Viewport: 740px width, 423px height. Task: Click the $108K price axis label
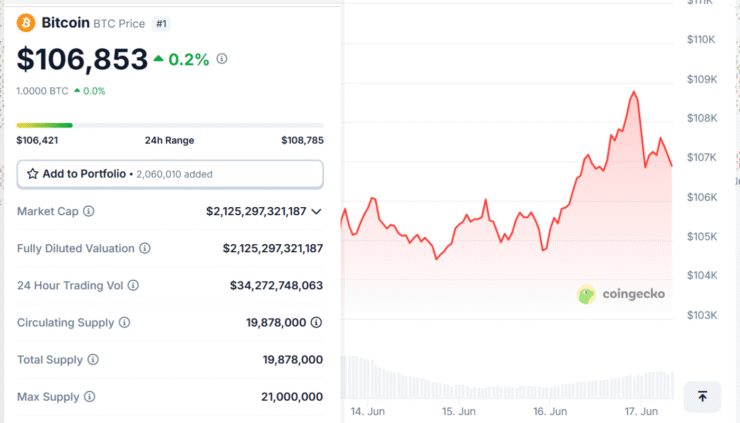click(x=702, y=118)
